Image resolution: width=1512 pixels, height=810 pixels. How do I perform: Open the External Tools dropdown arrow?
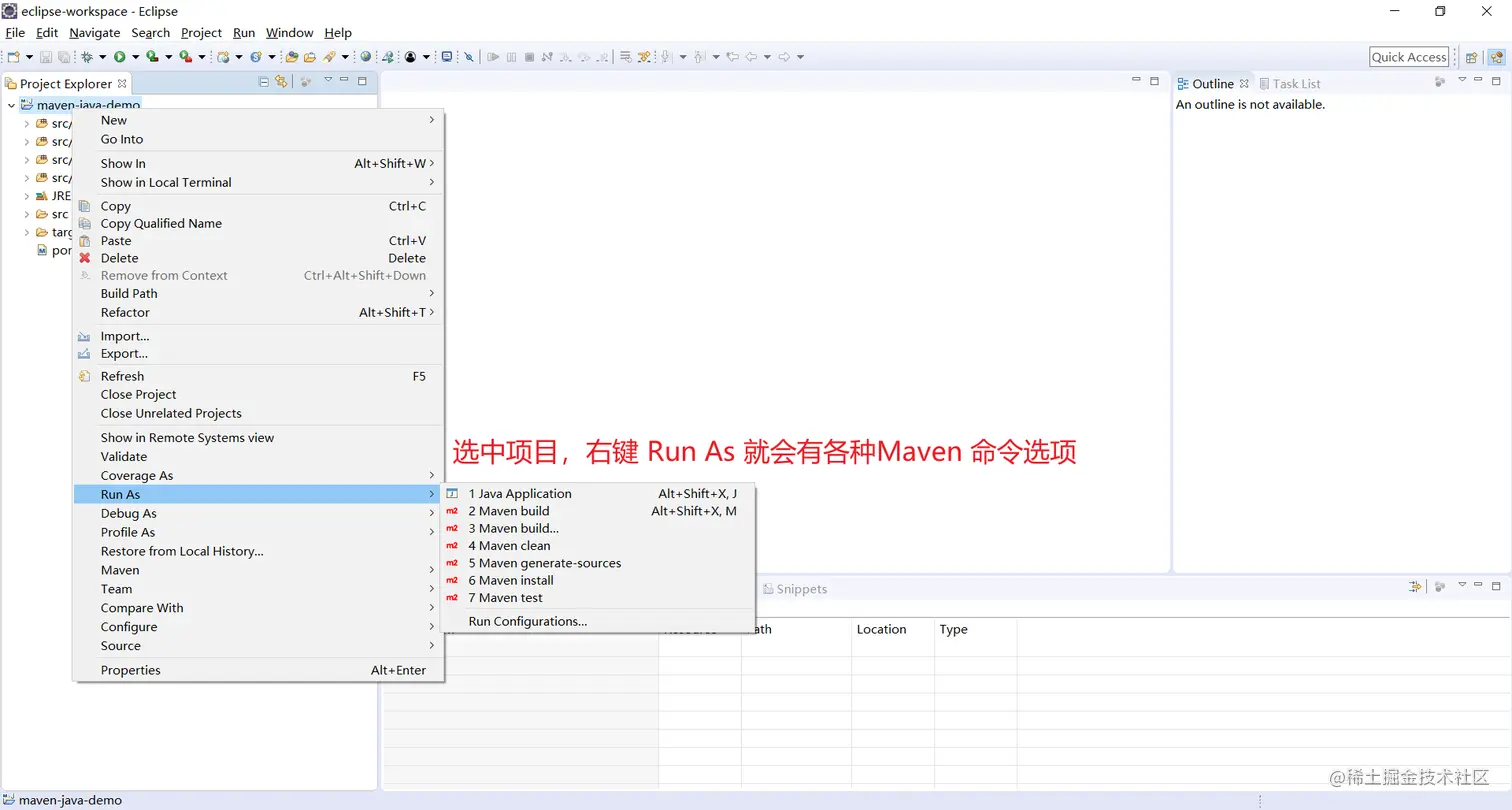[202, 57]
